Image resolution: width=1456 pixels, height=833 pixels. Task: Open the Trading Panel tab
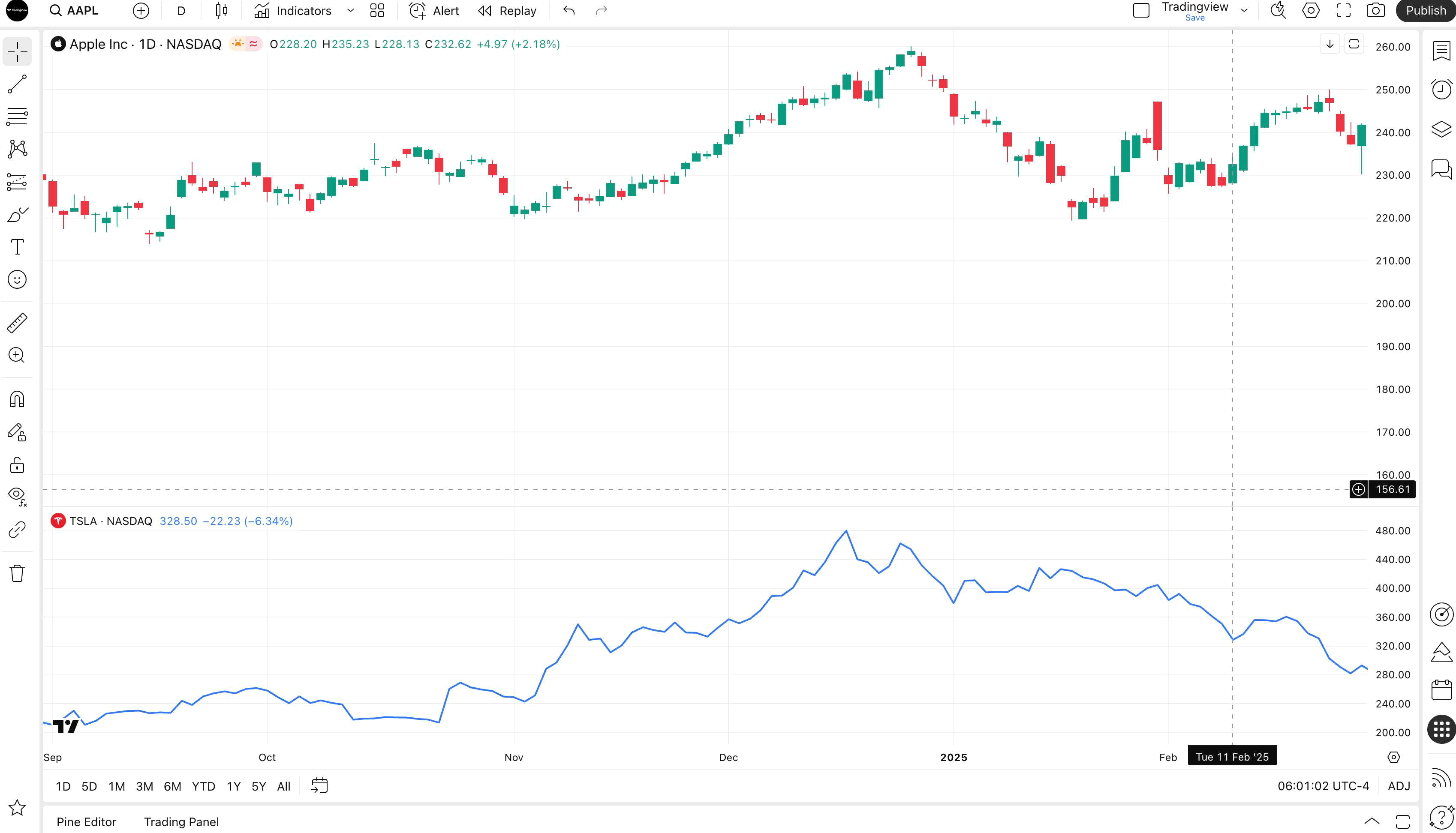point(181,821)
